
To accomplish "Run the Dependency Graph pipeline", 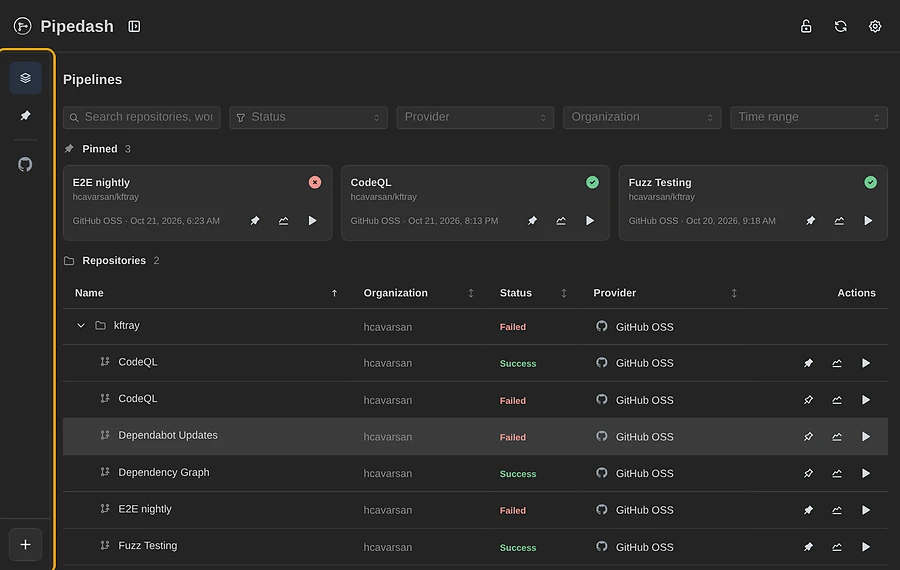I will point(866,474).
